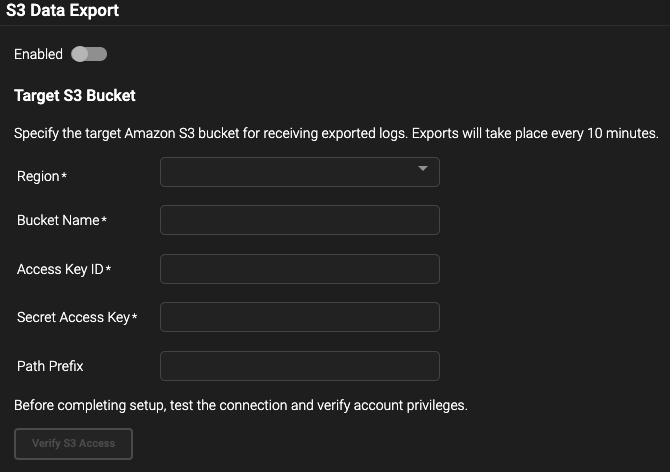Viewport: 670px width, 472px height.
Task: Open the Region dropdown
Action: [x=299, y=171]
